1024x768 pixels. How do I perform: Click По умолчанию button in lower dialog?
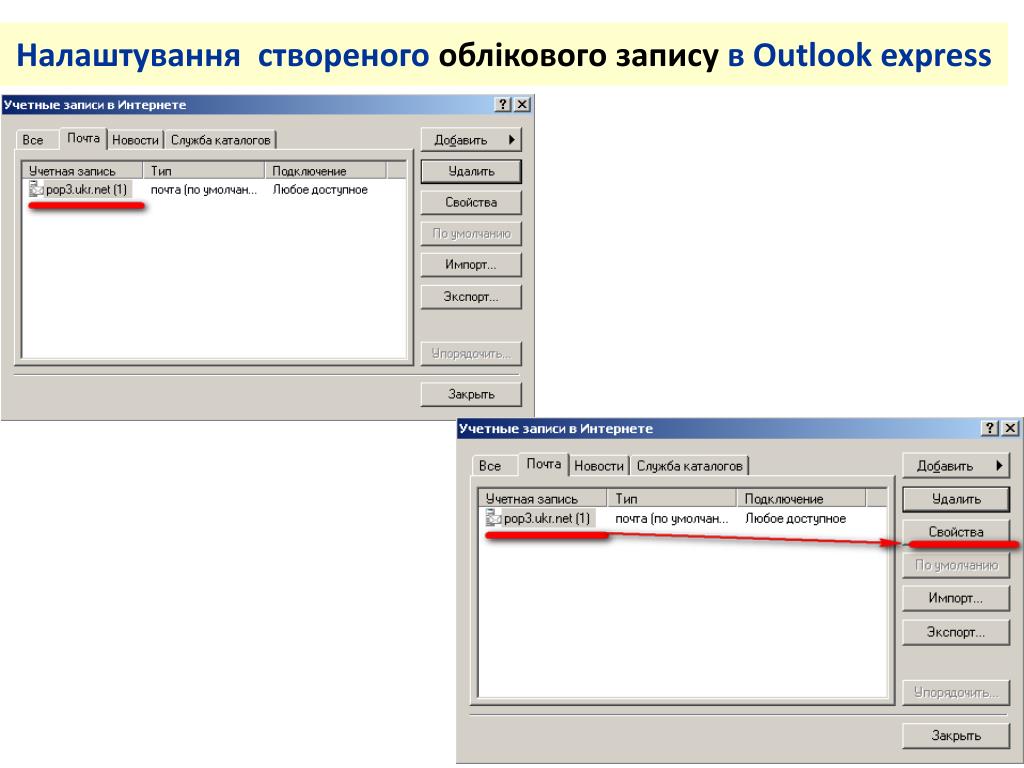[x=956, y=565]
